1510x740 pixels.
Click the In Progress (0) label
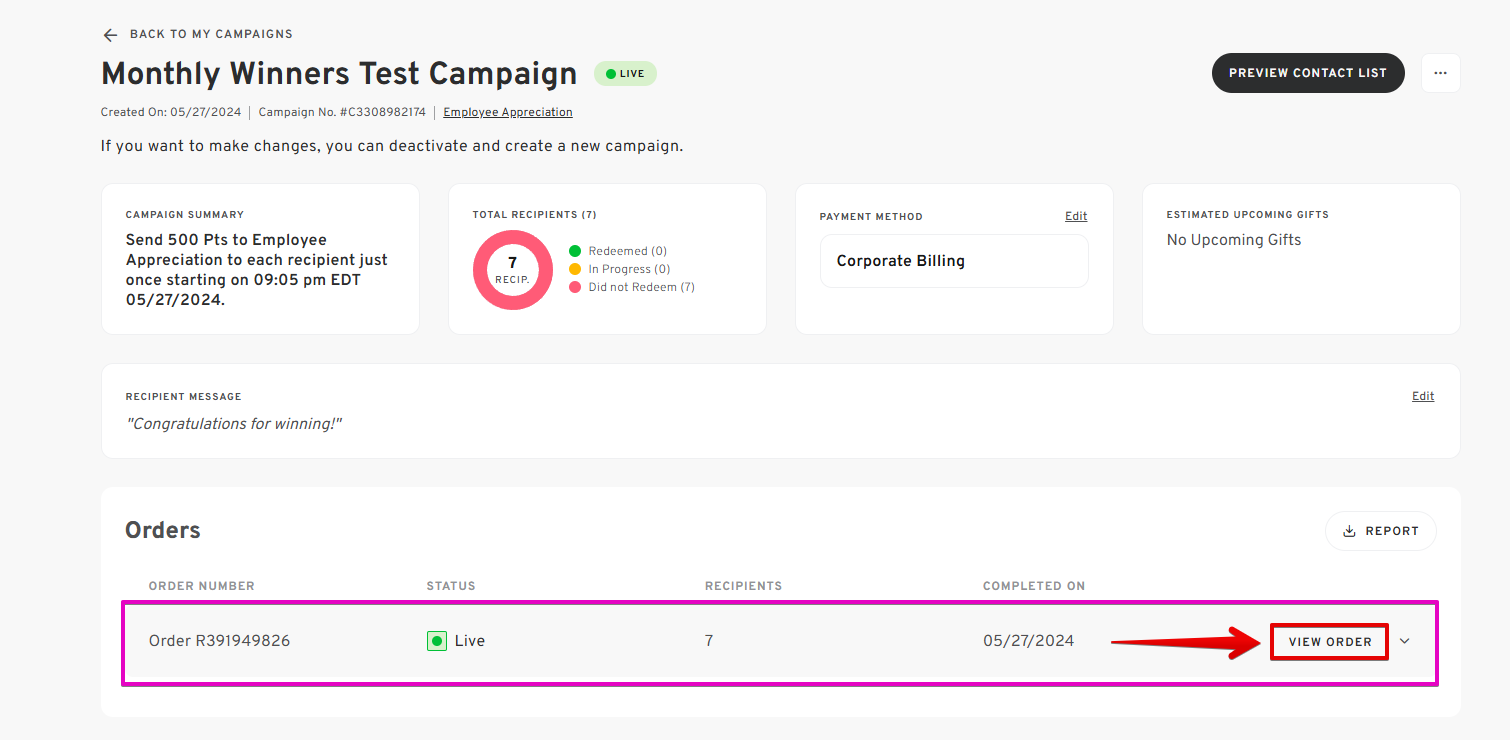coord(630,269)
